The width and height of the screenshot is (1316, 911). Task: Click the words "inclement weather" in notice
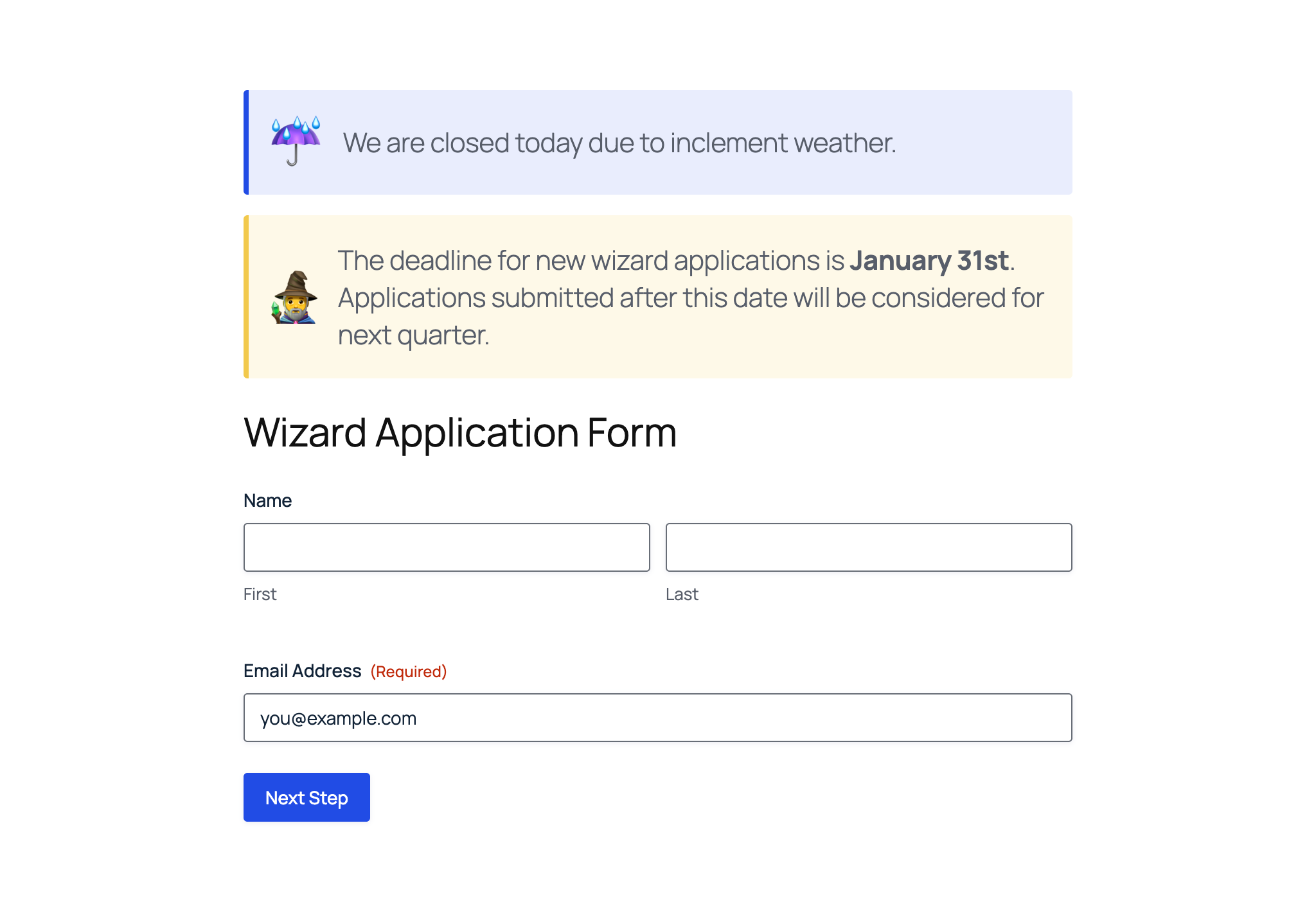tap(783, 143)
